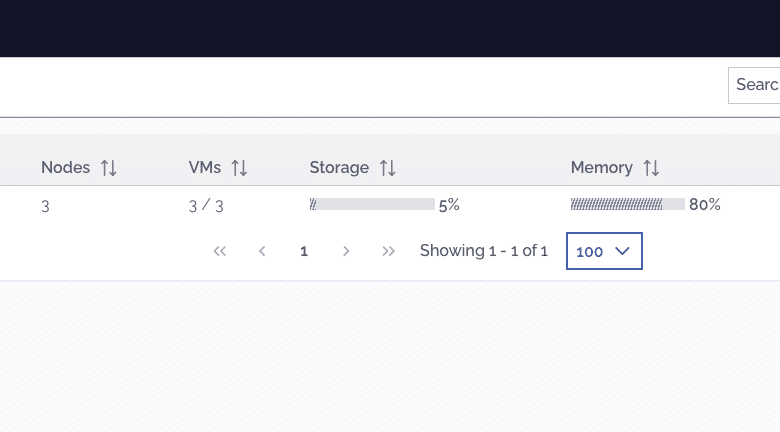
Task: Sort by Storage column arrows icon
Action: [388, 168]
